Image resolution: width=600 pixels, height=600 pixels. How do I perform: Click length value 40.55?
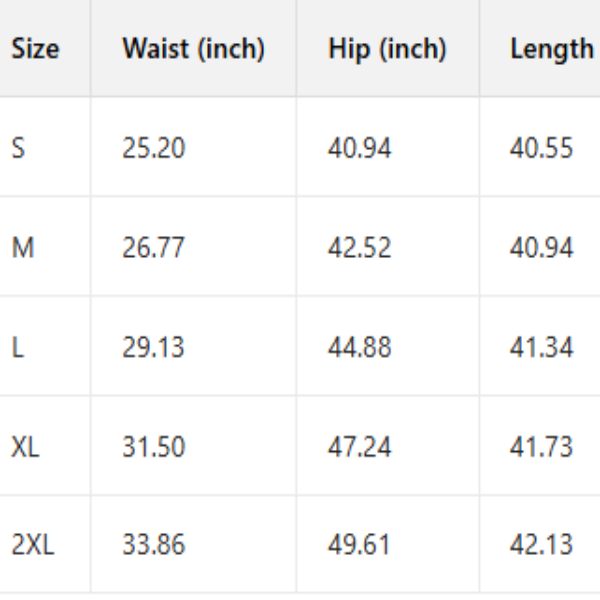541,149
